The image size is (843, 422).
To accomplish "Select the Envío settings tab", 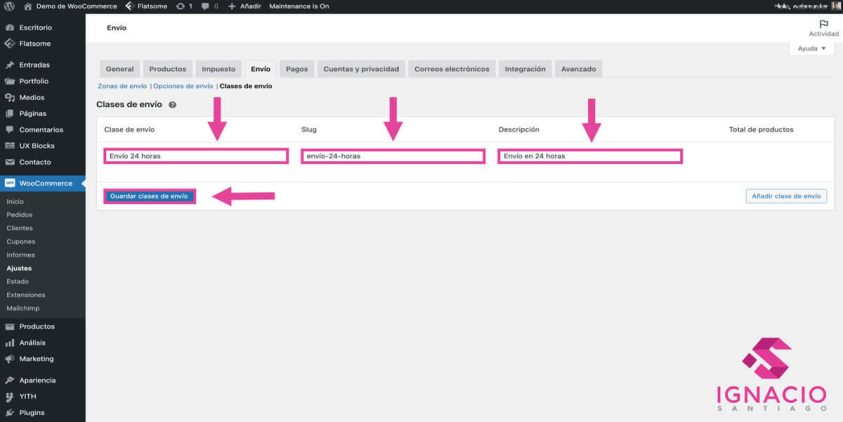I will pos(261,69).
